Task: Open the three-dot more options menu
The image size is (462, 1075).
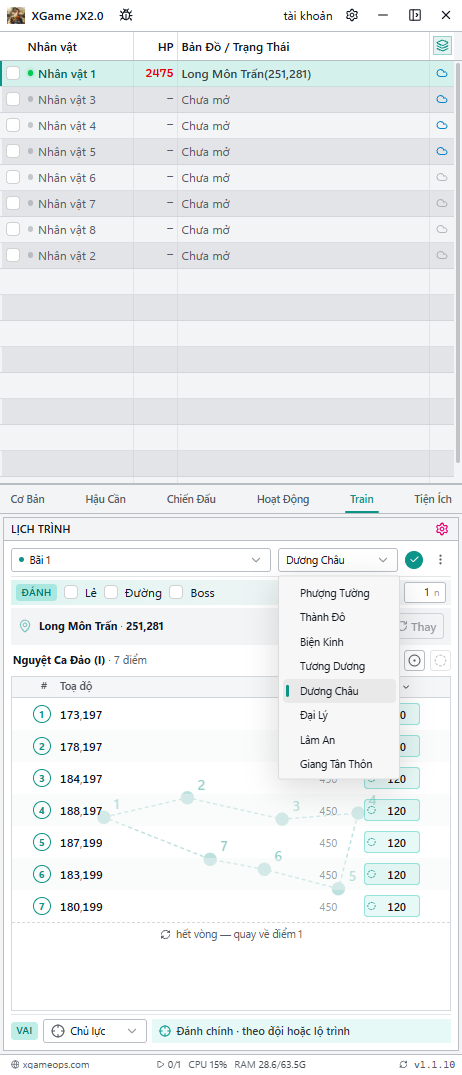Action: click(x=440, y=559)
